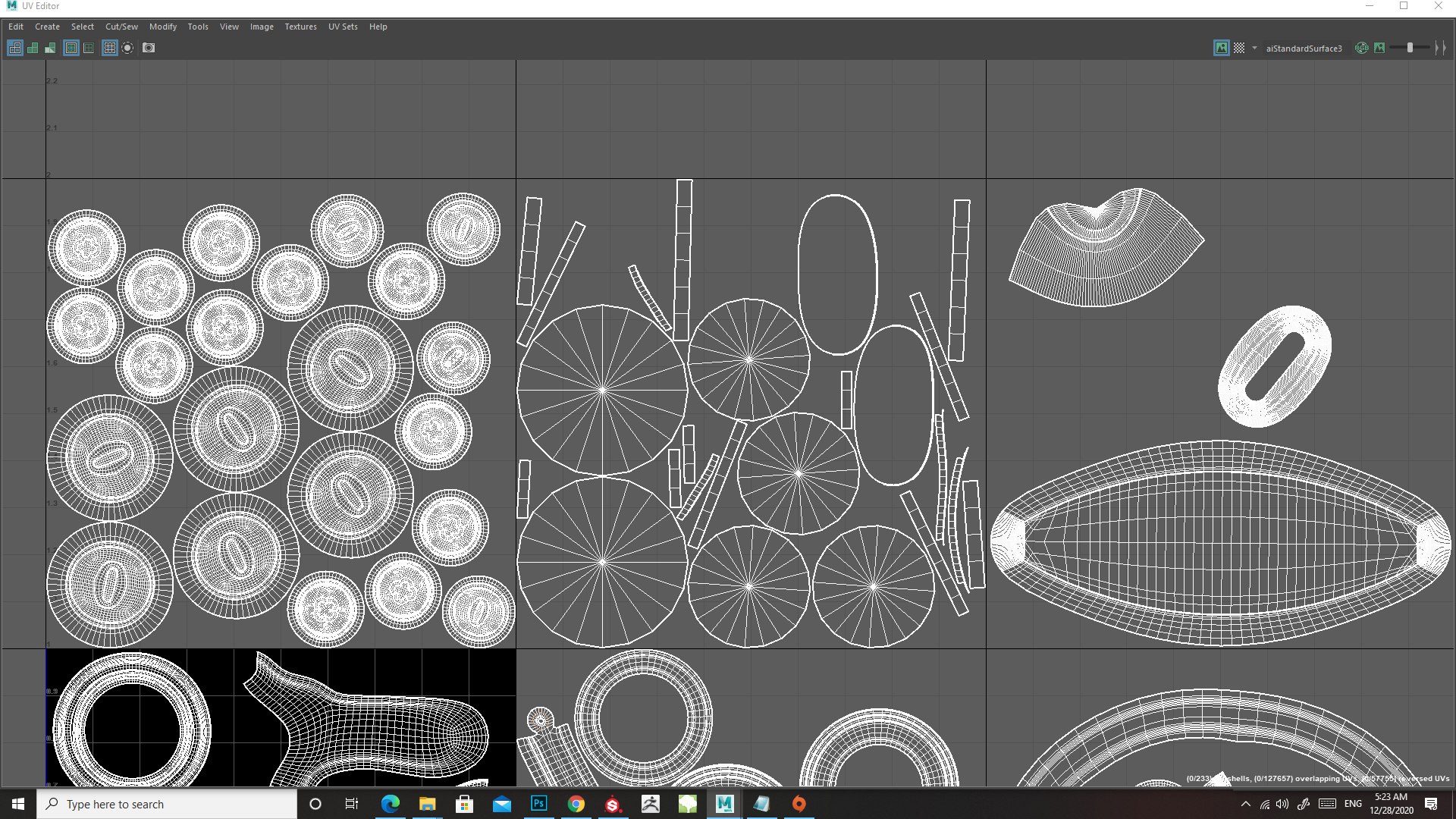The width and height of the screenshot is (1456, 819).
Task: Open Windows Ink pen tray icon
Action: click(x=1303, y=804)
